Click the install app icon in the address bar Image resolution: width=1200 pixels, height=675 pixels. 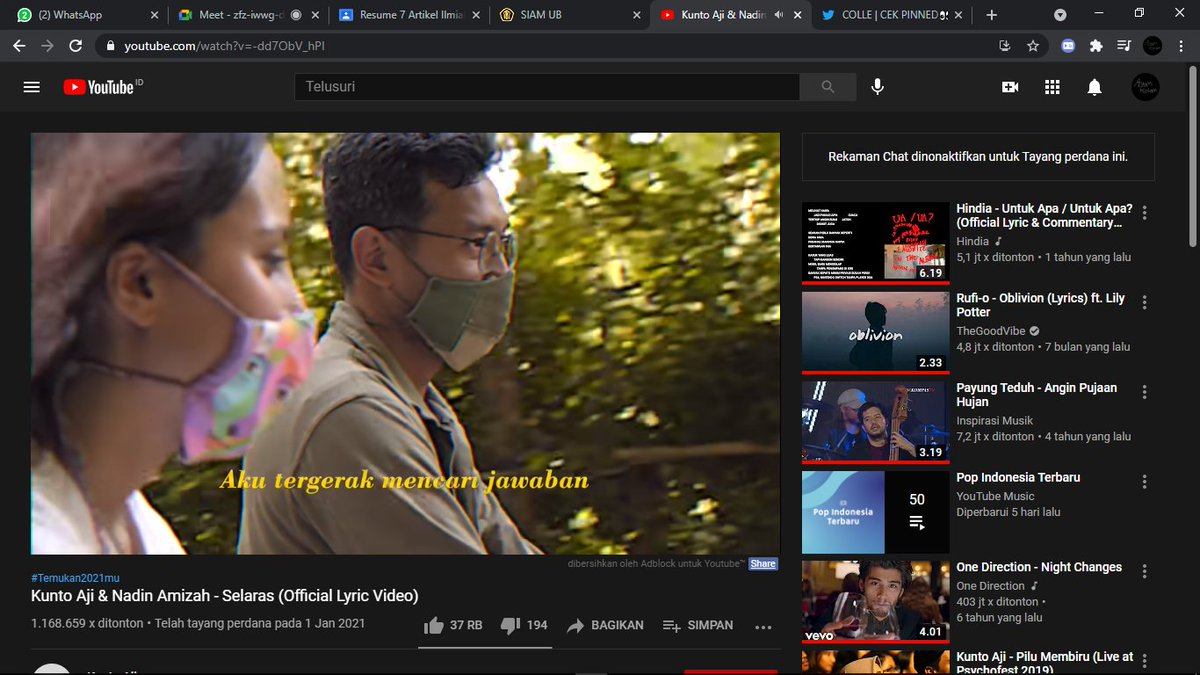click(x=1005, y=46)
